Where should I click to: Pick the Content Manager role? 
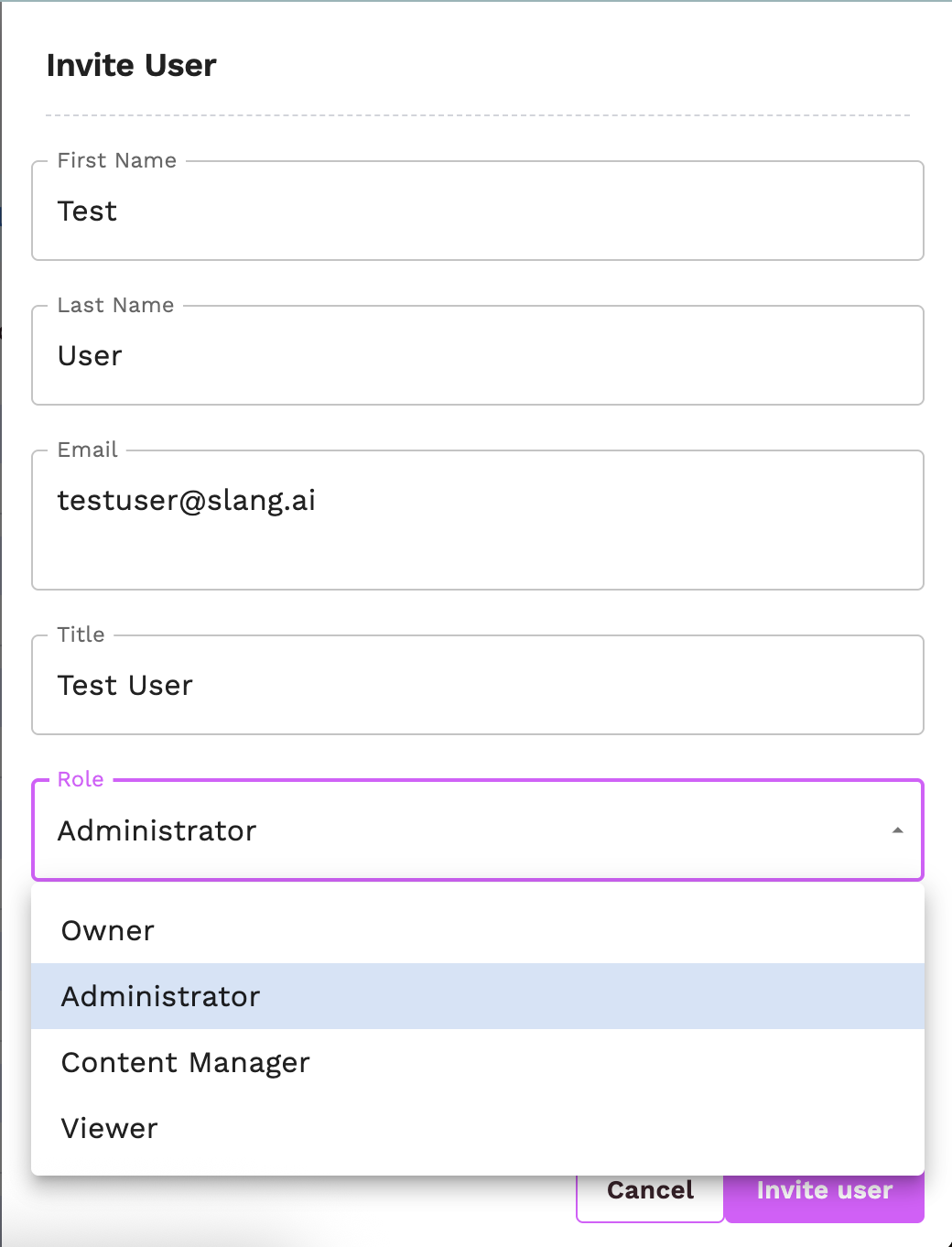[186, 1062]
